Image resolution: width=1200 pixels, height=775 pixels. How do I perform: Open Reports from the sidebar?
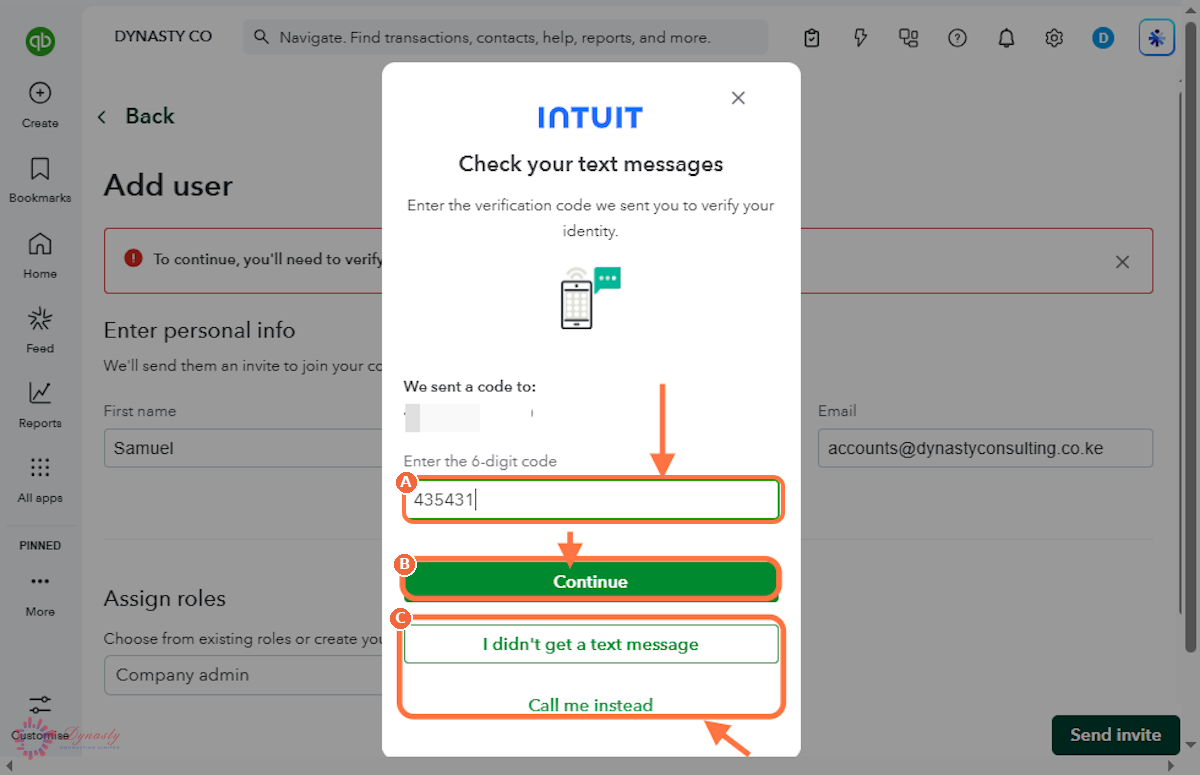pos(40,405)
